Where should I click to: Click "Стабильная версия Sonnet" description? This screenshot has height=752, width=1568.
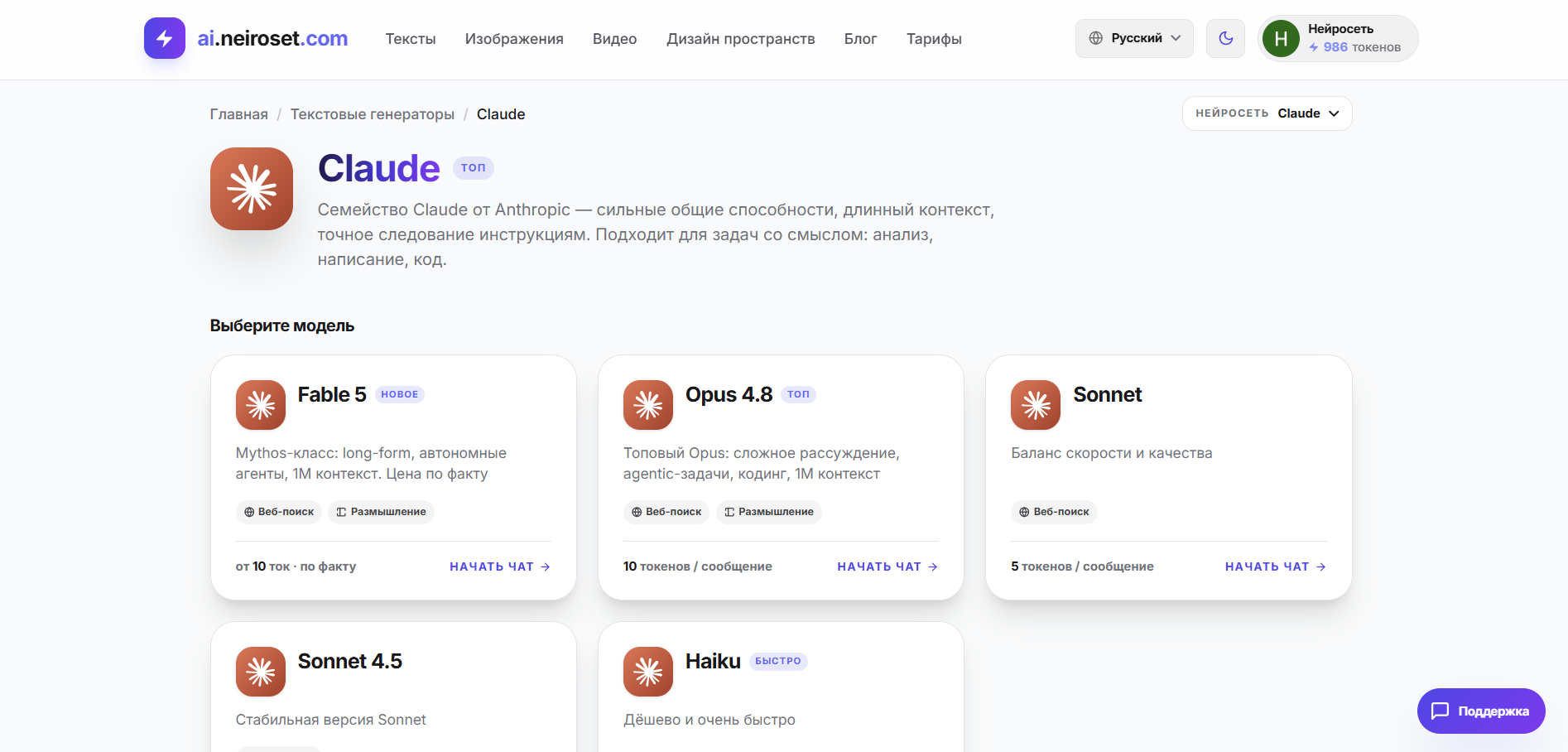pos(331,720)
